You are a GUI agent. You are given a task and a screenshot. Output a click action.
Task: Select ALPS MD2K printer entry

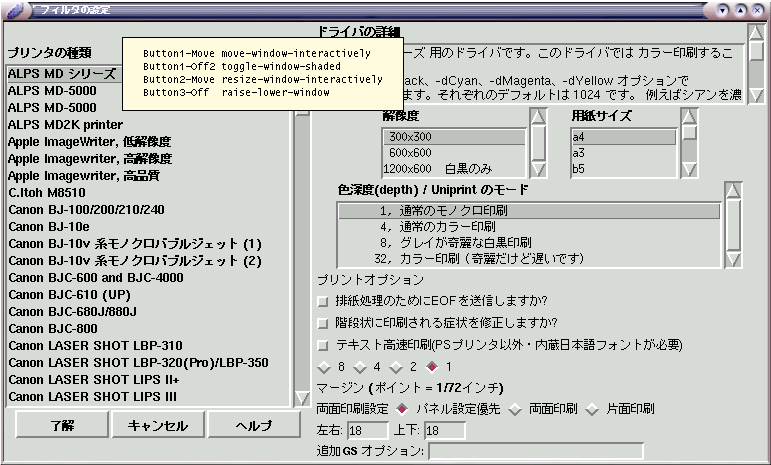click(148, 125)
